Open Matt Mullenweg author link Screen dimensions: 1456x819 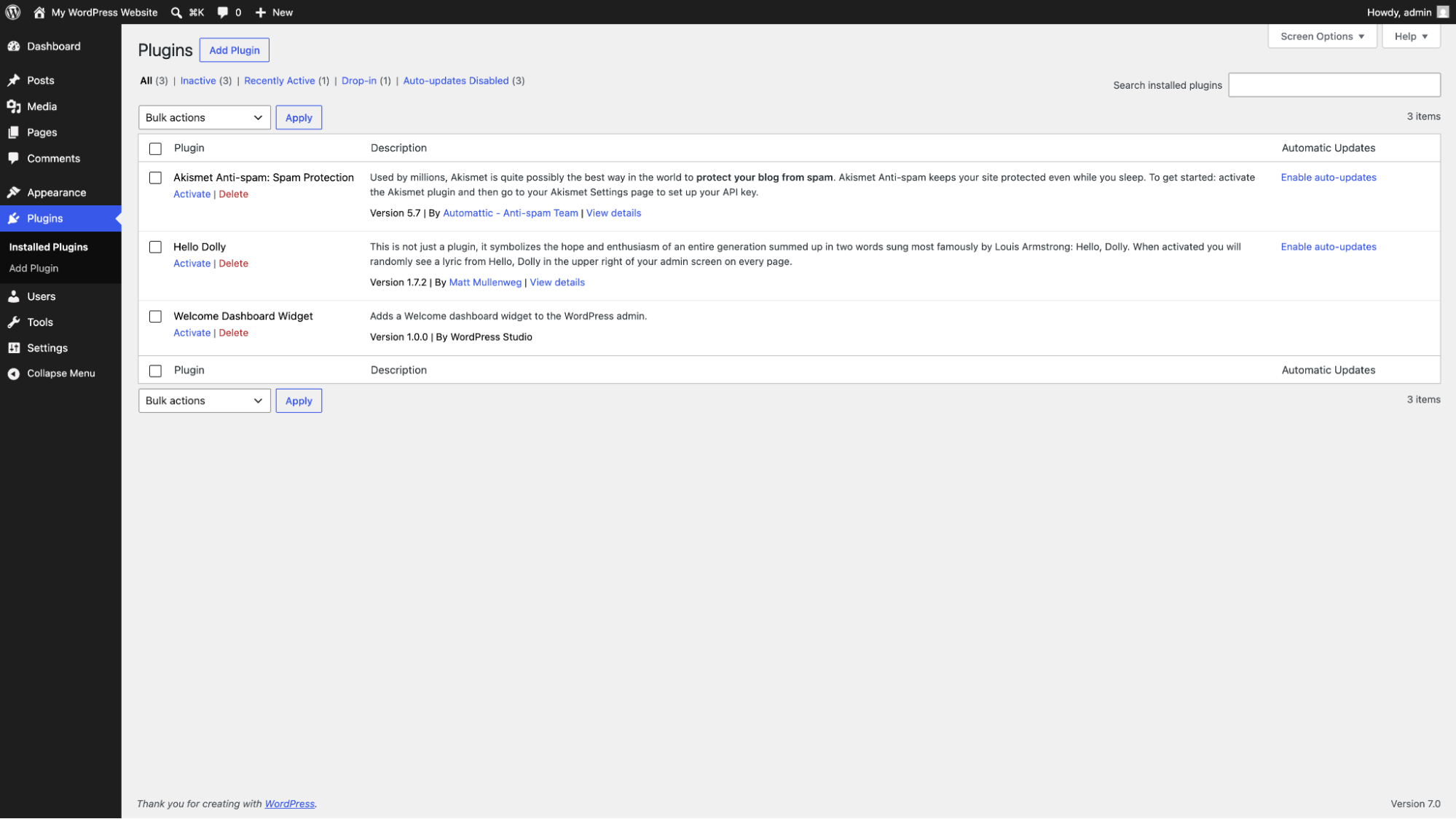pyautogui.click(x=485, y=282)
